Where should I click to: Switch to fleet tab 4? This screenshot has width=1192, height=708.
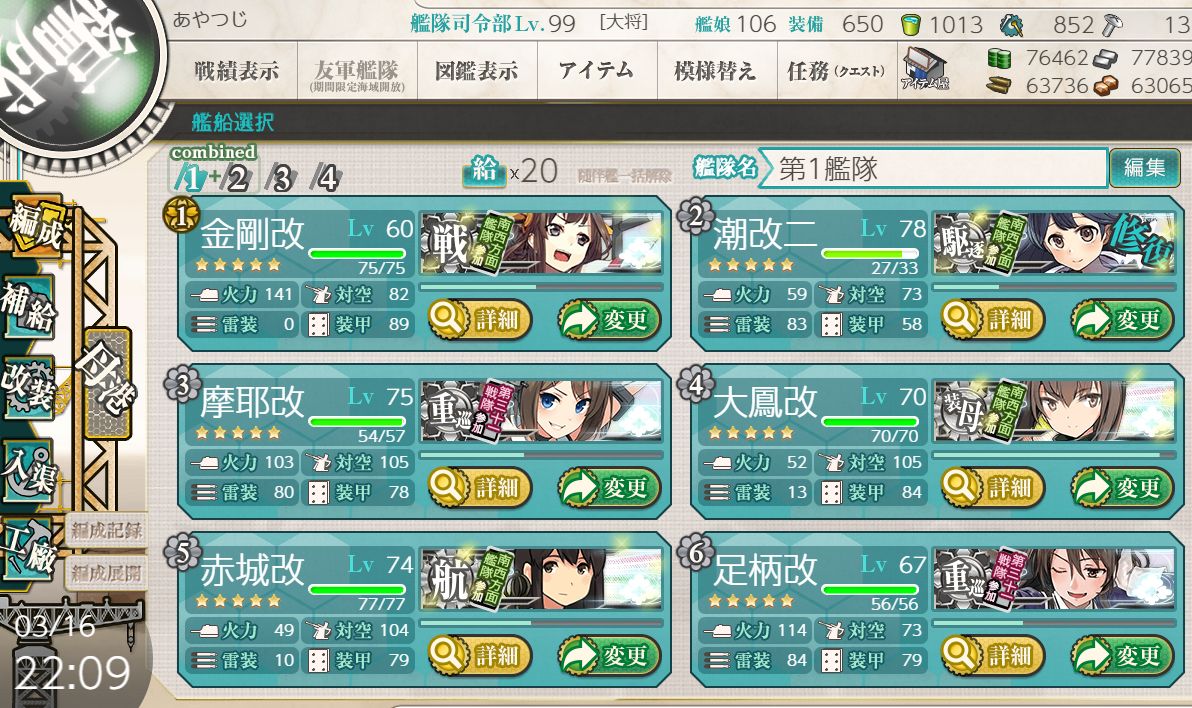[327, 179]
